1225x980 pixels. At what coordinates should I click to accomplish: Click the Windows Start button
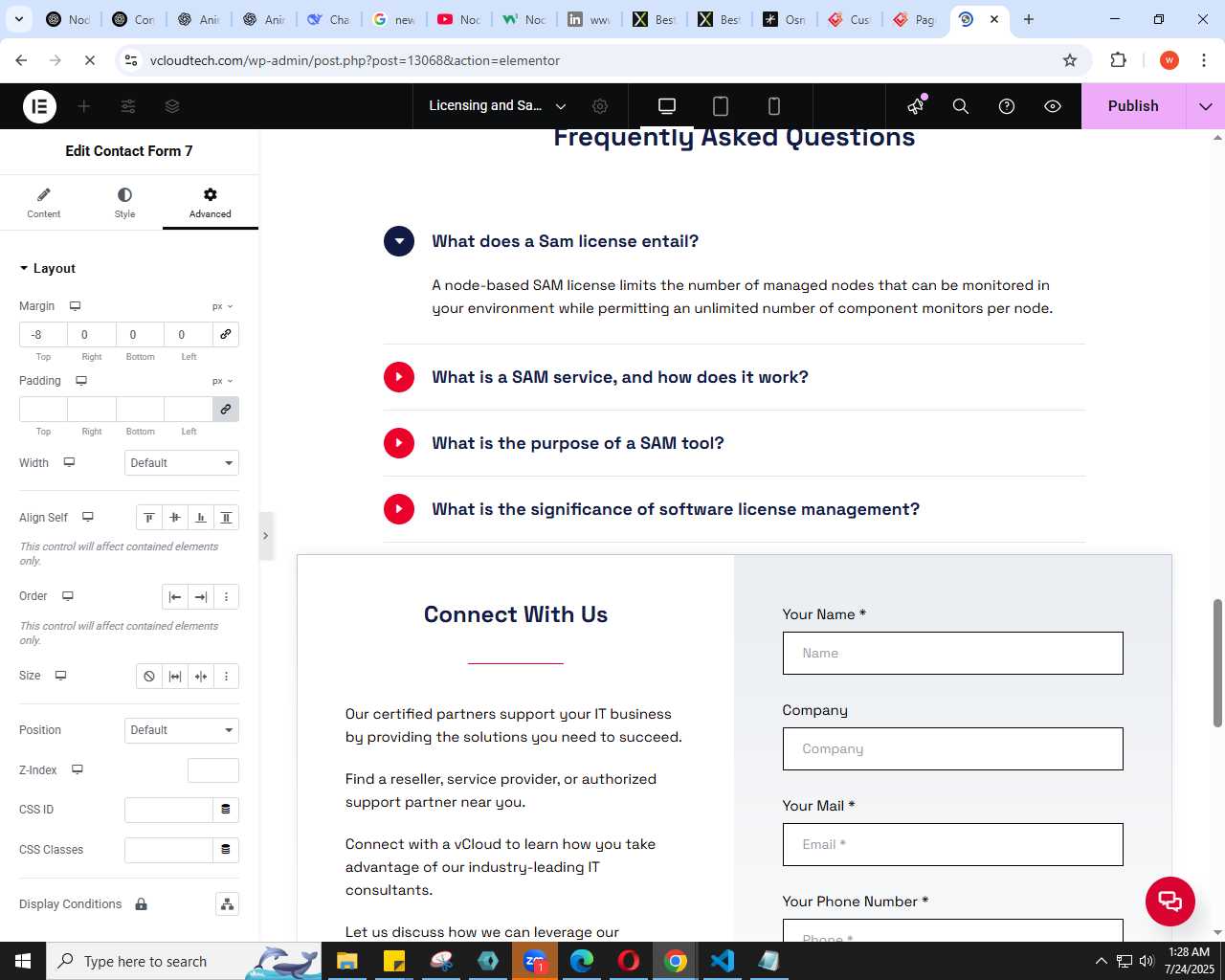pos(23,961)
